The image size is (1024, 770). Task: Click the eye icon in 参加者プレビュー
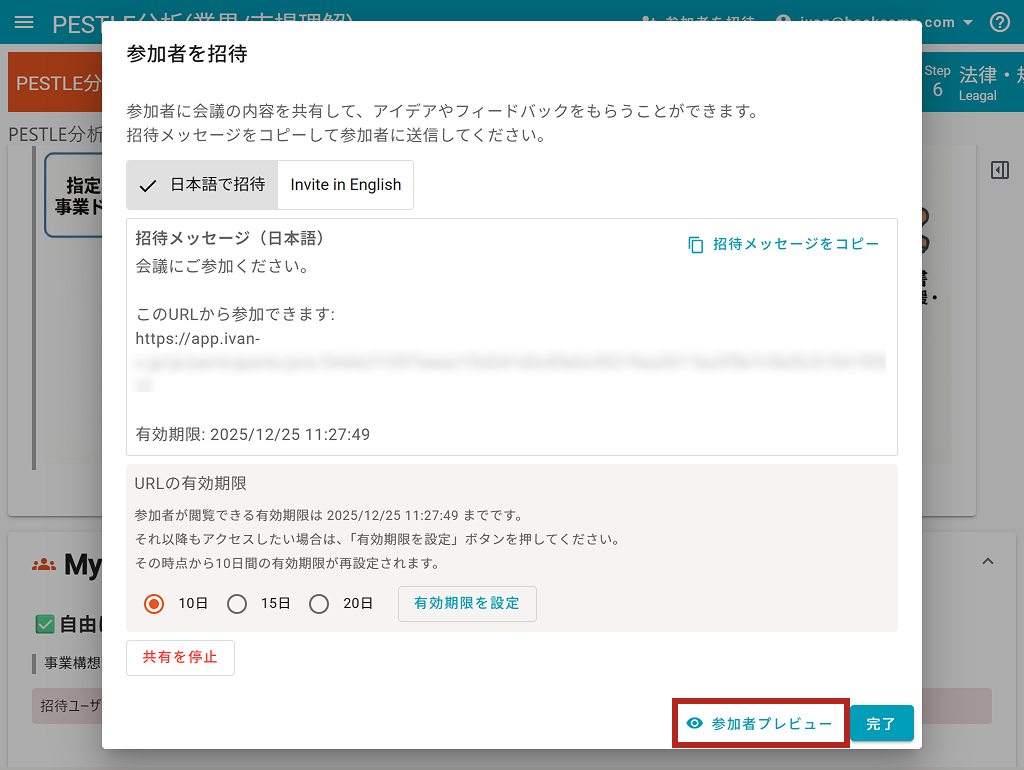695,724
